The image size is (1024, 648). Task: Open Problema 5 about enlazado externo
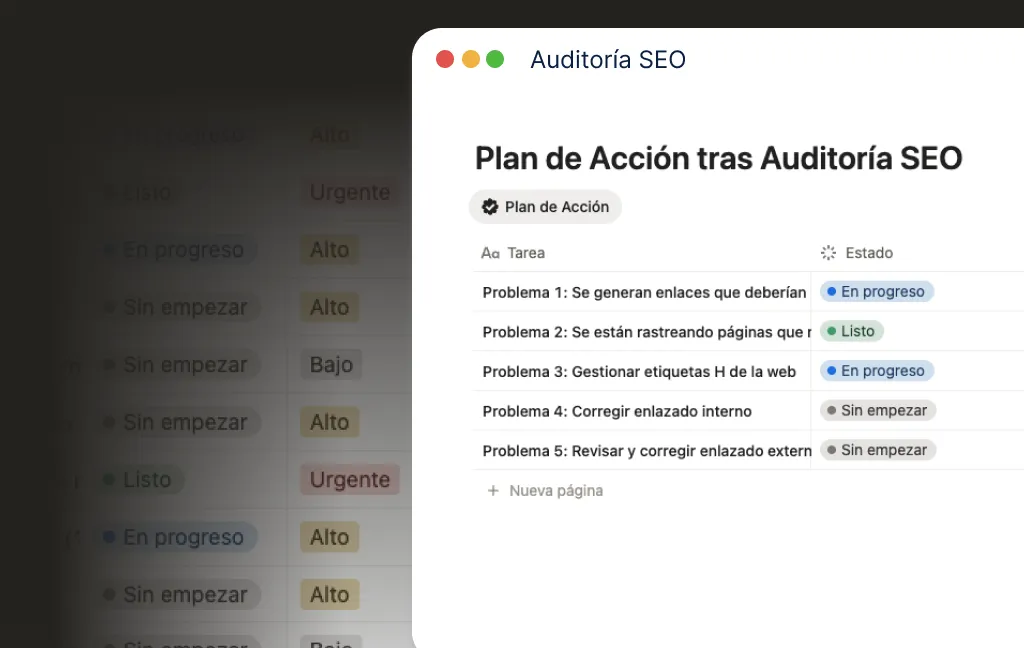click(x=645, y=451)
